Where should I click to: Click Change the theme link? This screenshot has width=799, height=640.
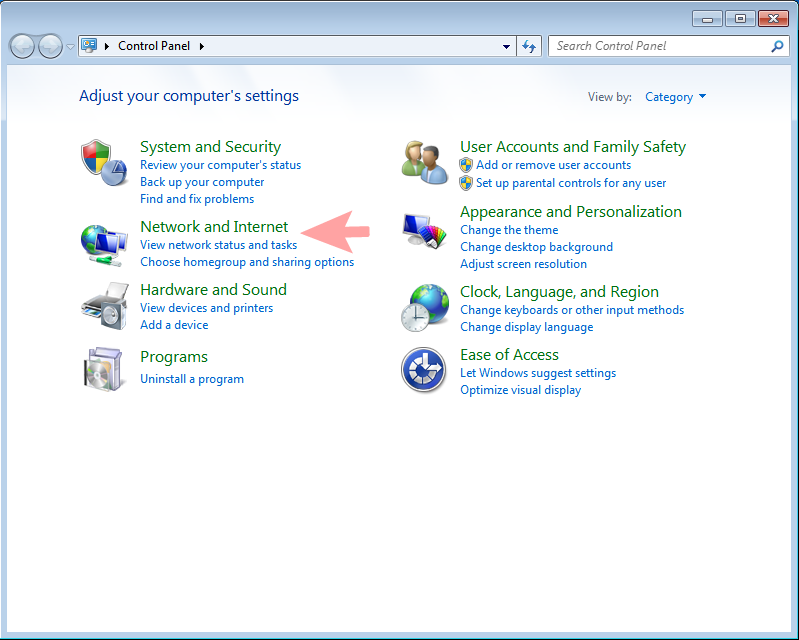tap(509, 230)
